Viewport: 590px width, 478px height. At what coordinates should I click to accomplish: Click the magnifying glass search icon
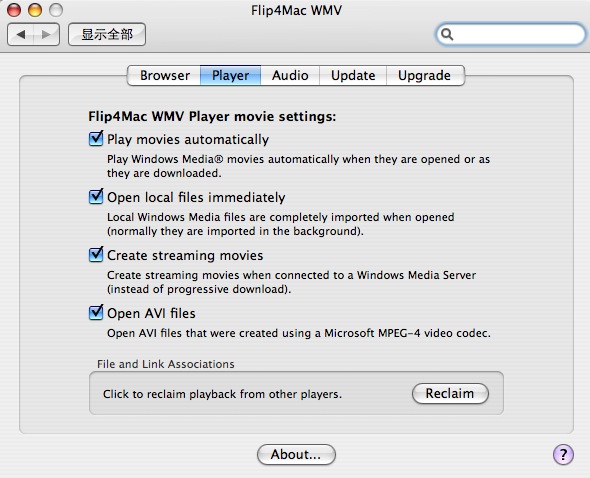coord(447,34)
